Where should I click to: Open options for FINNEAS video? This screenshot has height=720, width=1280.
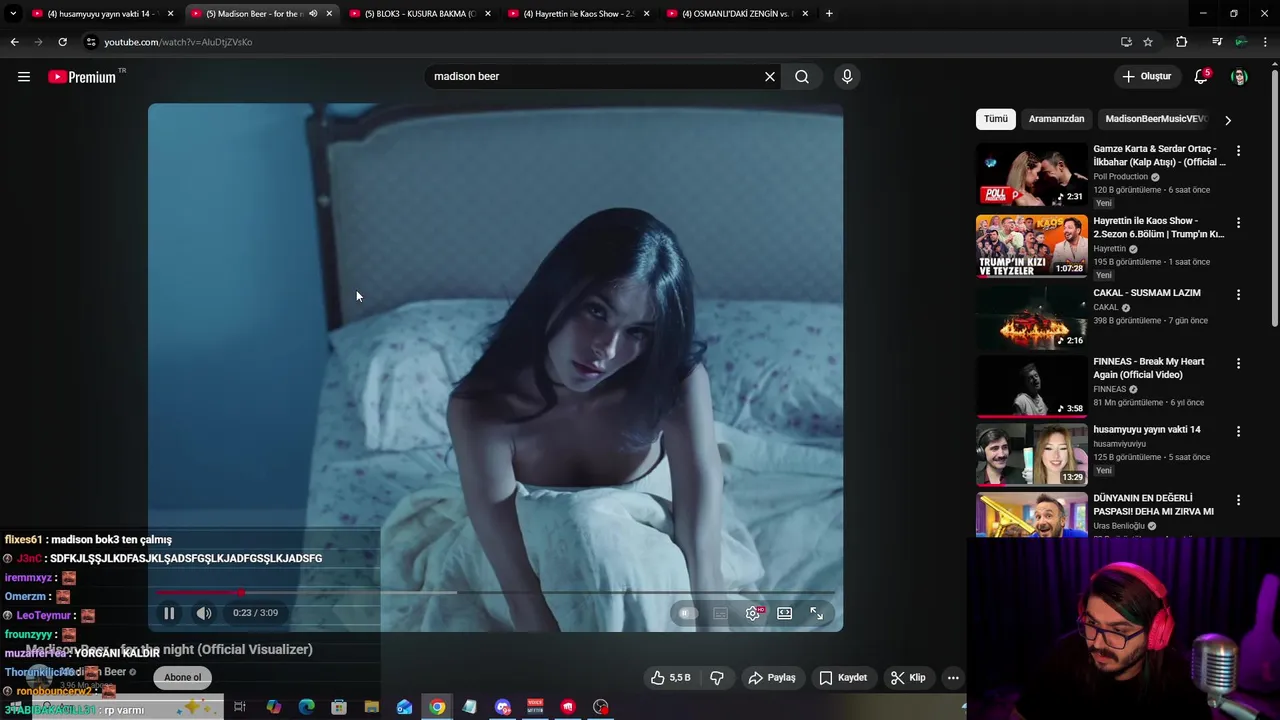pyautogui.click(x=1238, y=364)
